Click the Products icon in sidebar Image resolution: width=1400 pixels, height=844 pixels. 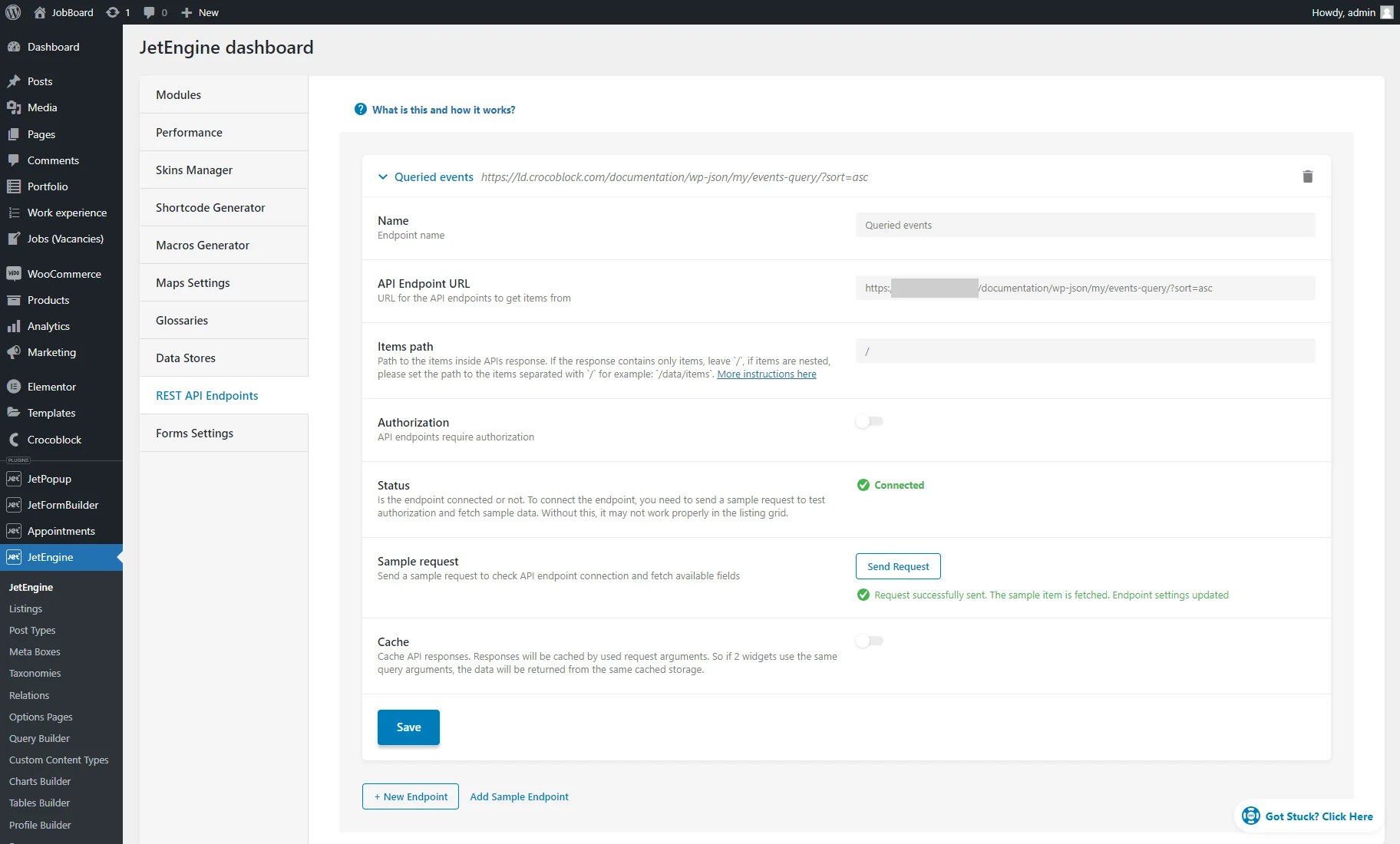[14, 300]
